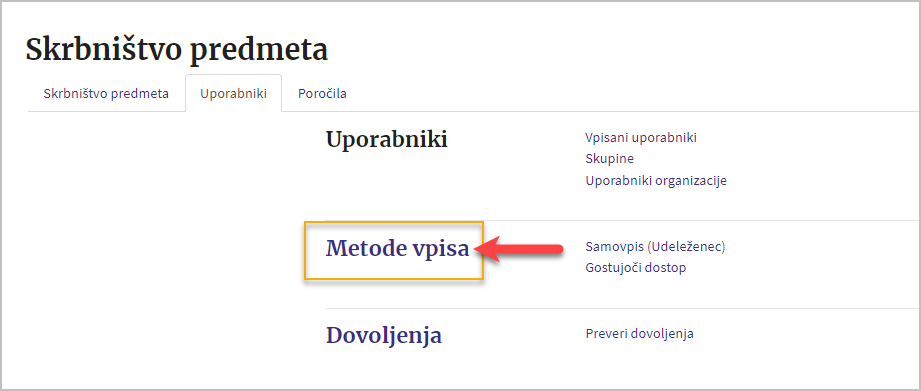Open the Vpisani uporabniki link
Viewport: 921px width, 391px height.
tap(641, 137)
